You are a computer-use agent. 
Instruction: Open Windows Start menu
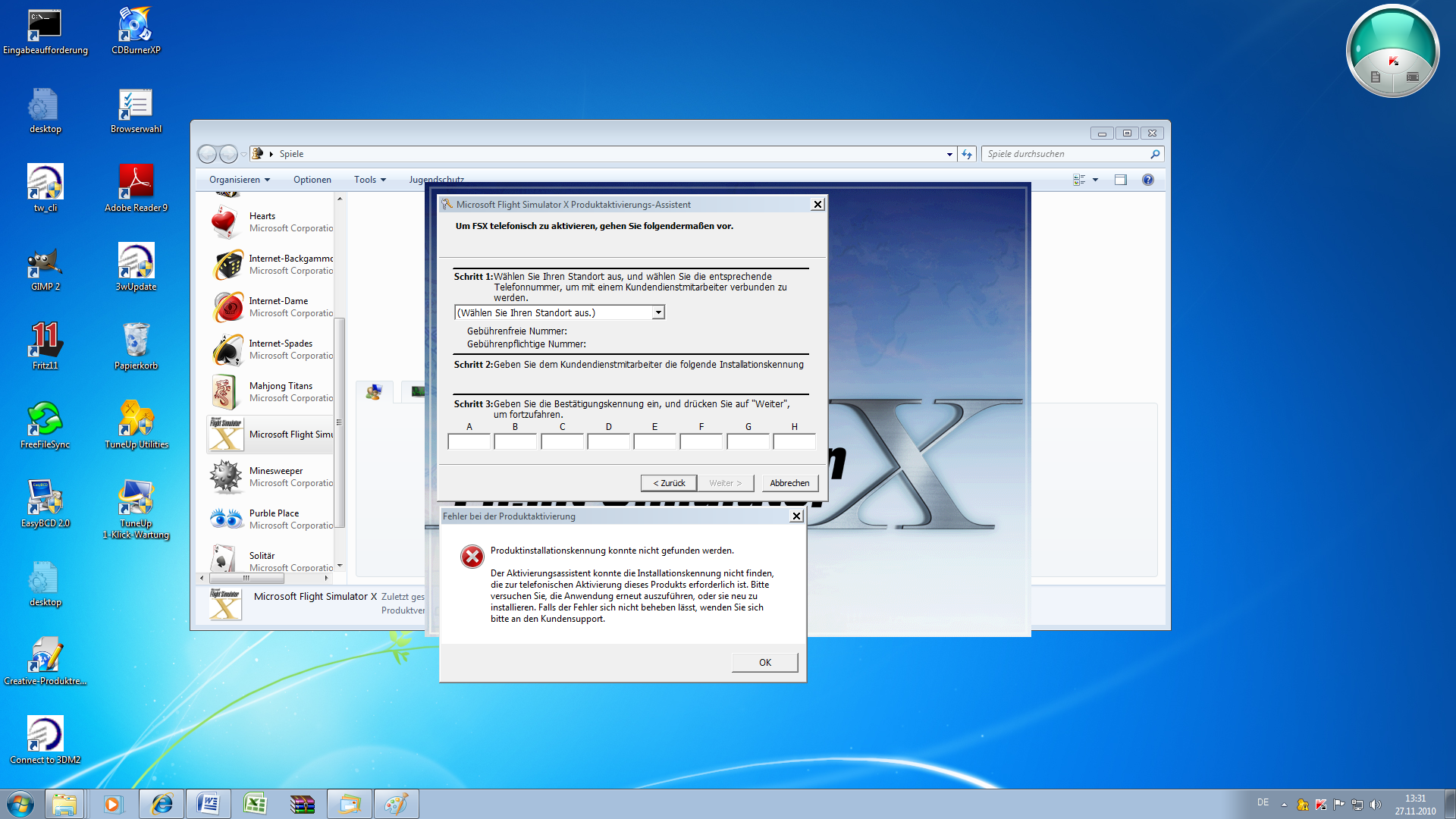pyautogui.click(x=20, y=804)
